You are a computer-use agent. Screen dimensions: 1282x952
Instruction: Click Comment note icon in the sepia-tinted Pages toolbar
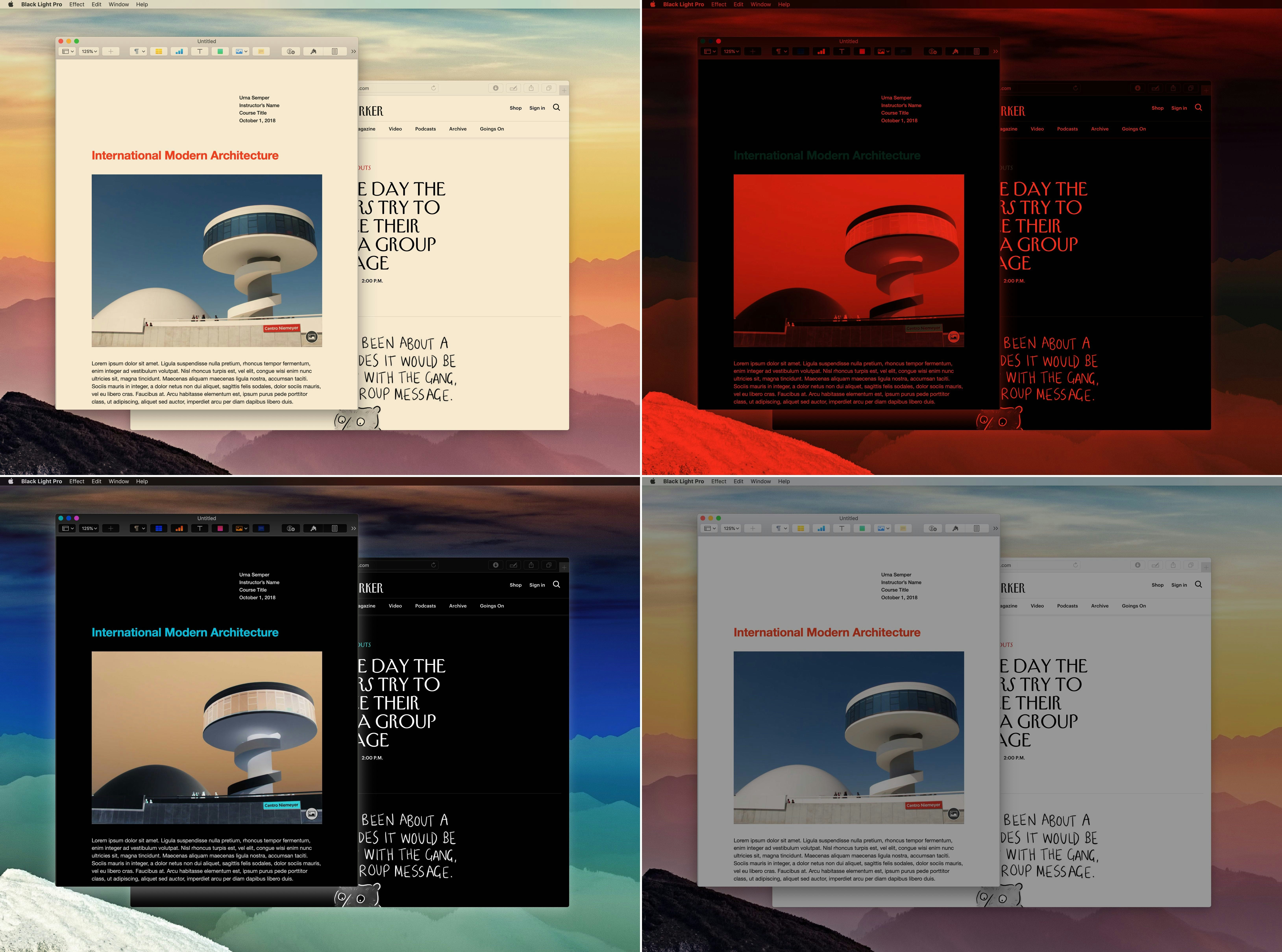pos(261,51)
